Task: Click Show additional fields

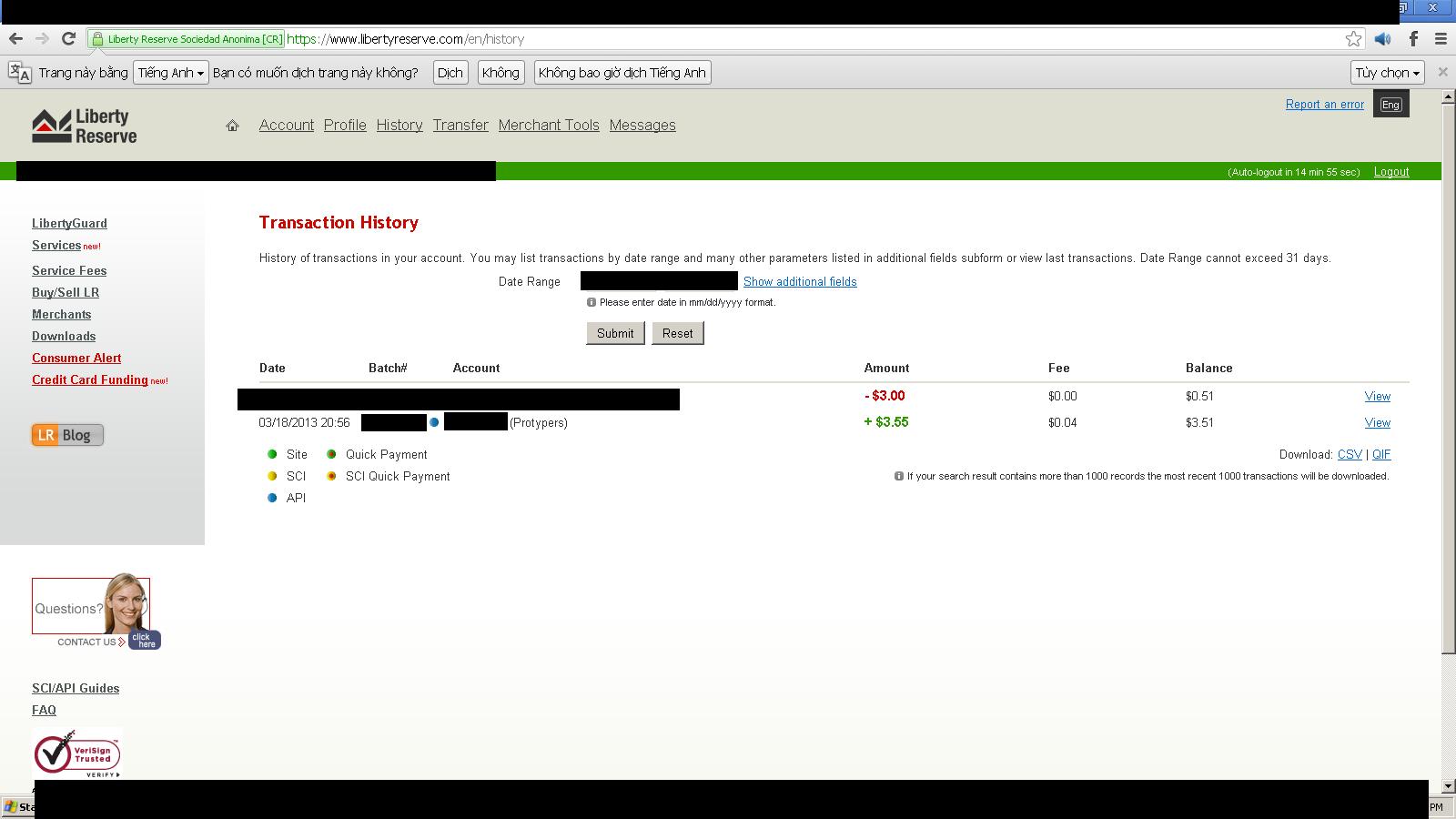Action: coord(800,281)
